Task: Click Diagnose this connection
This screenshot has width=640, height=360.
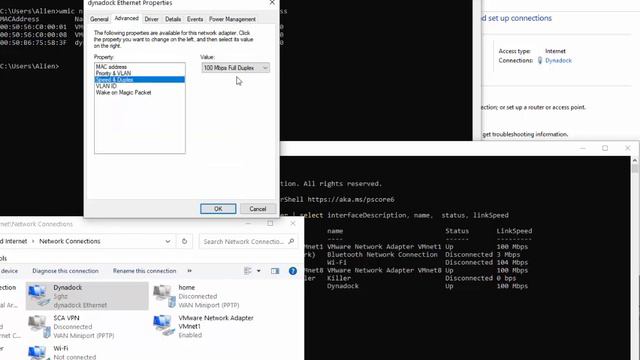Action: click(x=65, y=271)
